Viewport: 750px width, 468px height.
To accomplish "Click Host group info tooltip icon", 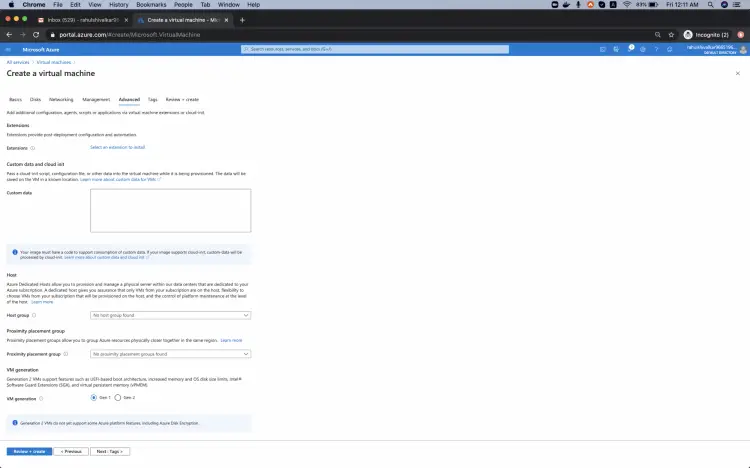I will (x=34, y=315).
